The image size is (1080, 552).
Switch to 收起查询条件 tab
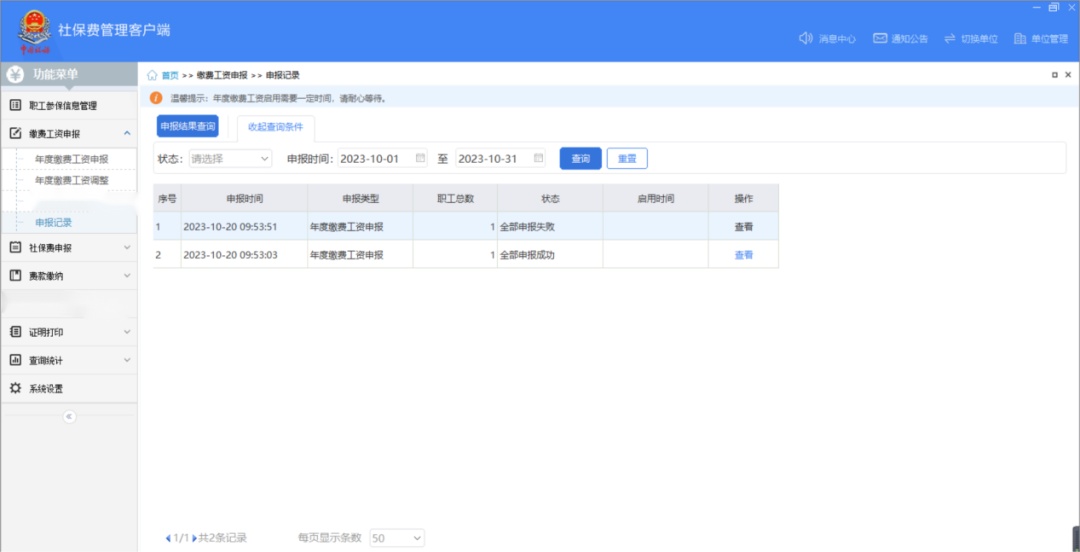[275, 127]
